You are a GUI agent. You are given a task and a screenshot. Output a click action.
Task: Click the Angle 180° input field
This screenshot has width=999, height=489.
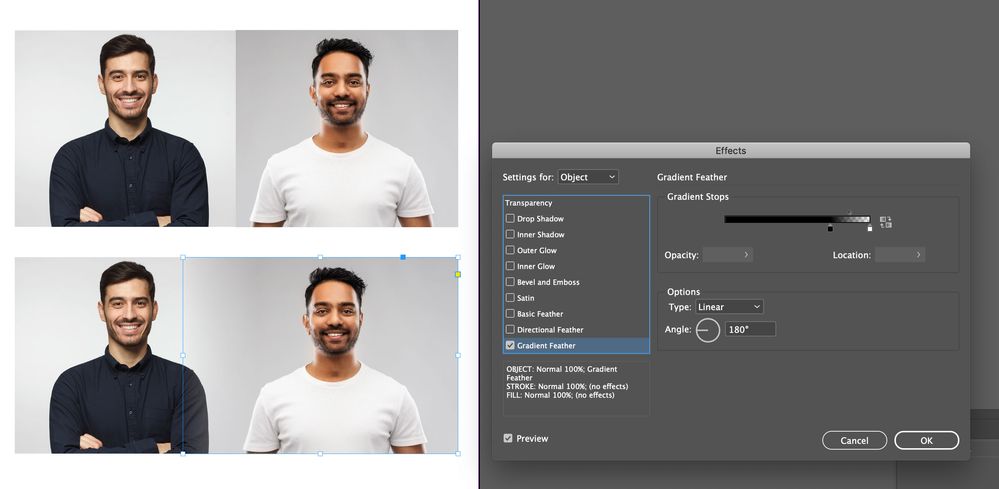[x=751, y=330]
